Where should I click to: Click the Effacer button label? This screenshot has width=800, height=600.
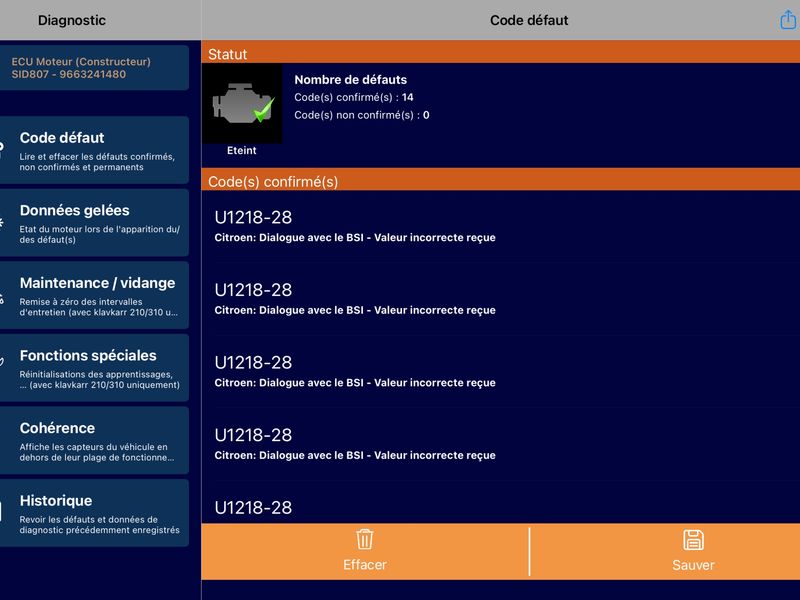tap(365, 565)
